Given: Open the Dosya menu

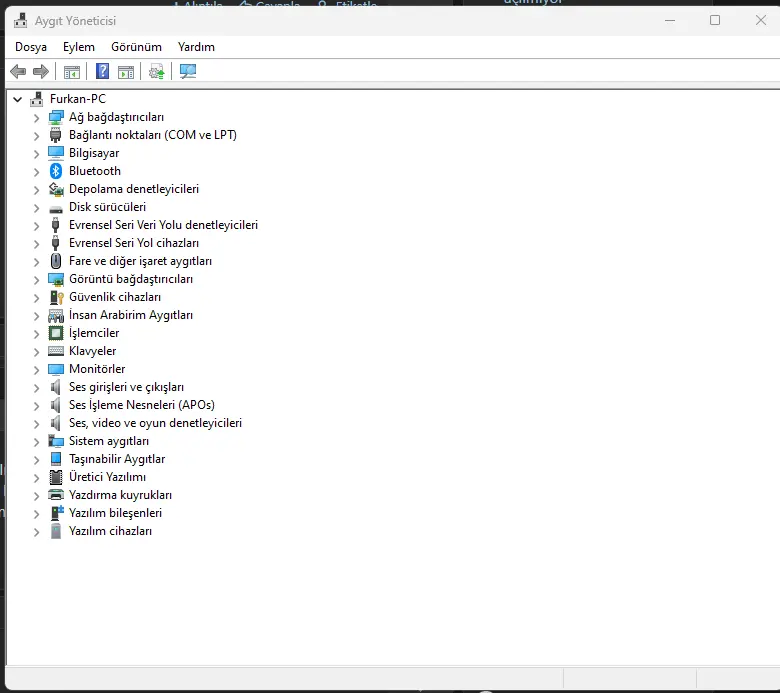Looking at the screenshot, I should pyautogui.click(x=31, y=47).
